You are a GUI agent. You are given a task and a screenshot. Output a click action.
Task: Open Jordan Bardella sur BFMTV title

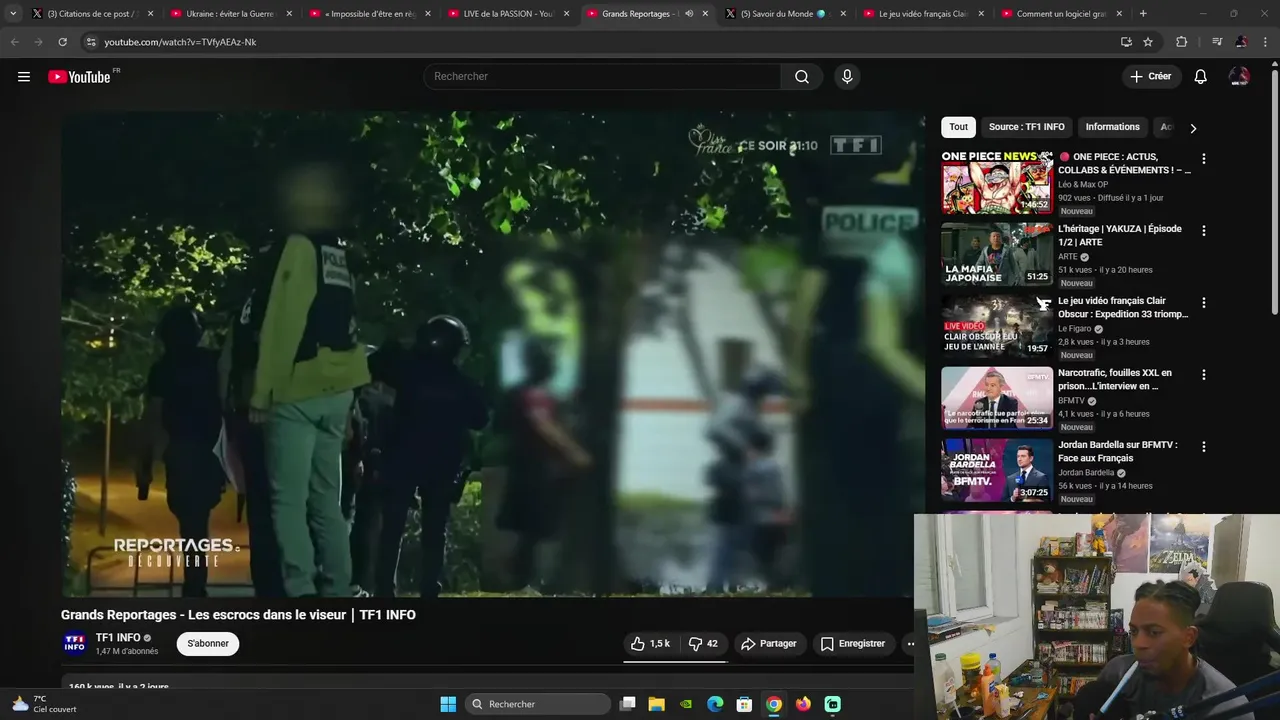click(1118, 452)
